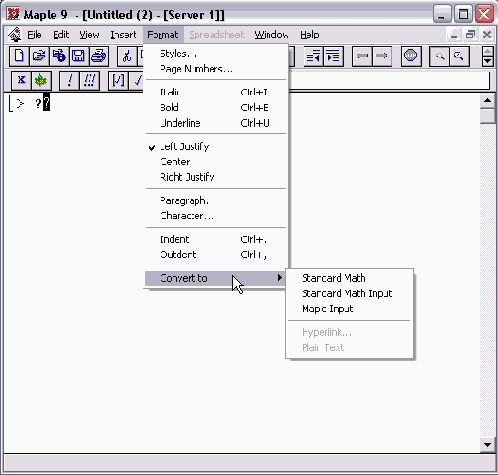Open the Window menu
The height and width of the screenshot is (475, 498).
coord(271,35)
